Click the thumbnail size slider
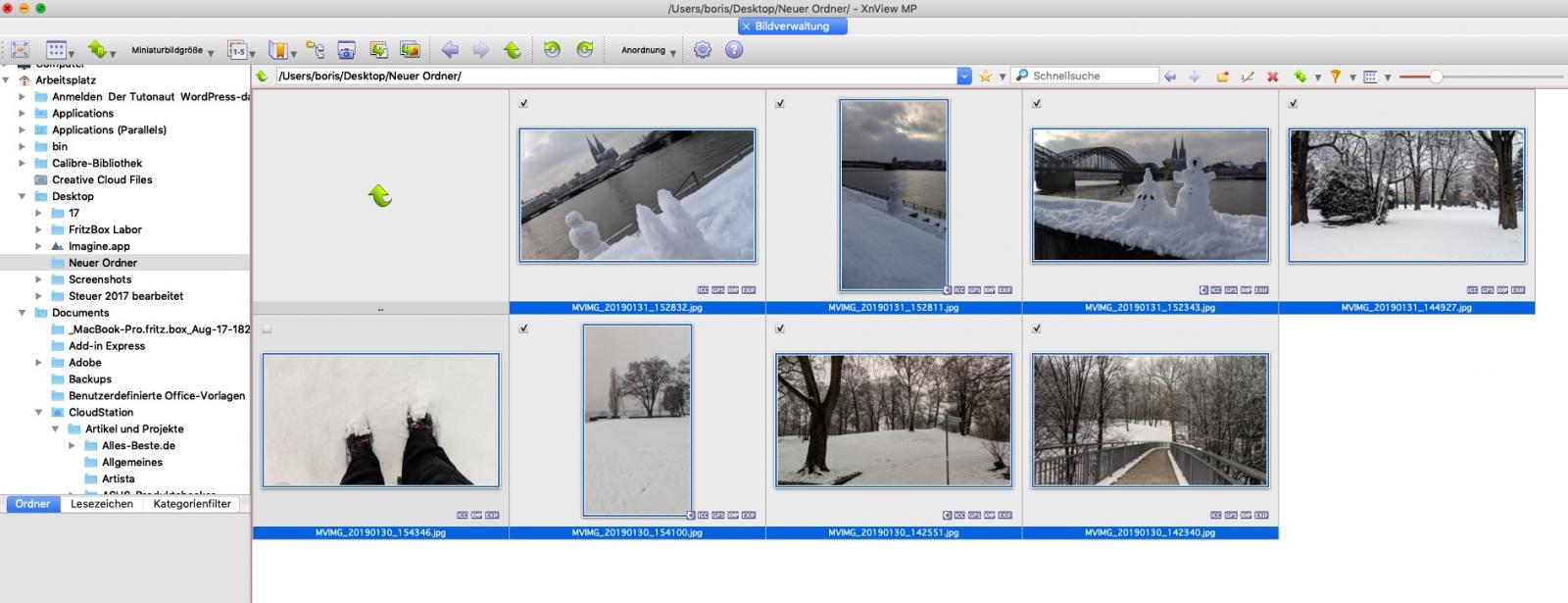The height and width of the screenshot is (603, 1568). (x=1436, y=76)
